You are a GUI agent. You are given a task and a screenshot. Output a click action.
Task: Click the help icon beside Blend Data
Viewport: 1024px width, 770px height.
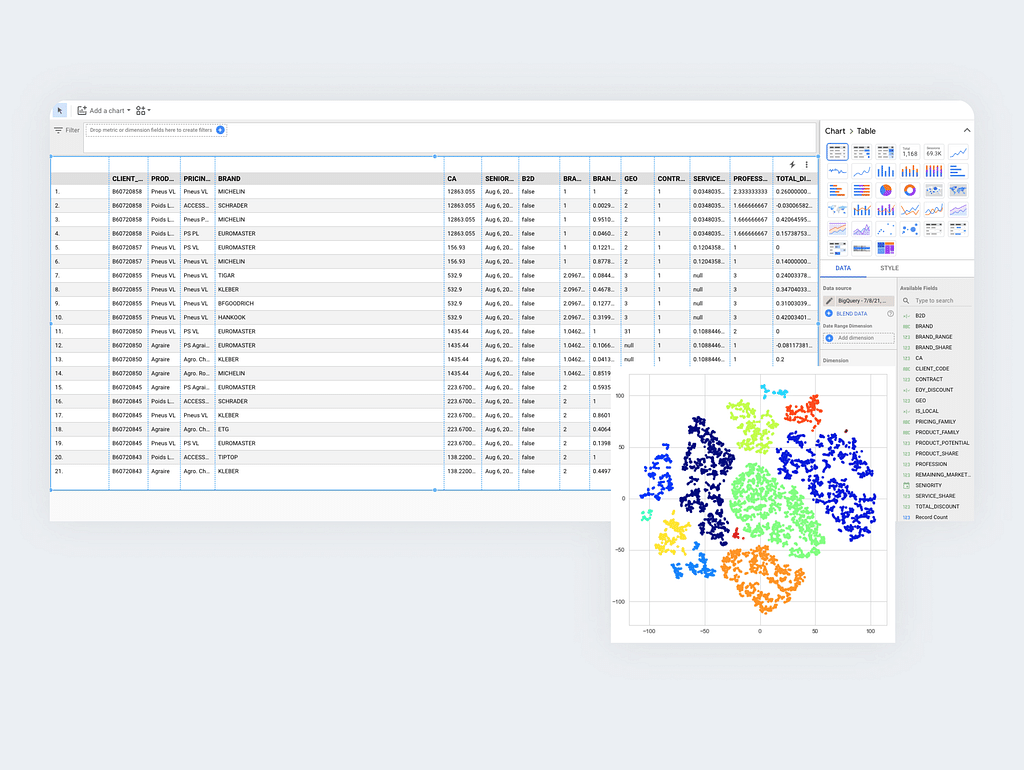coord(890,314)
